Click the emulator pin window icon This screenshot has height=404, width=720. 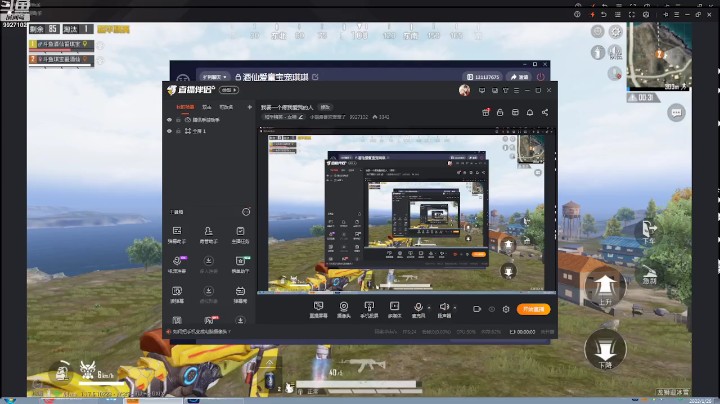[x=665, y=15]
